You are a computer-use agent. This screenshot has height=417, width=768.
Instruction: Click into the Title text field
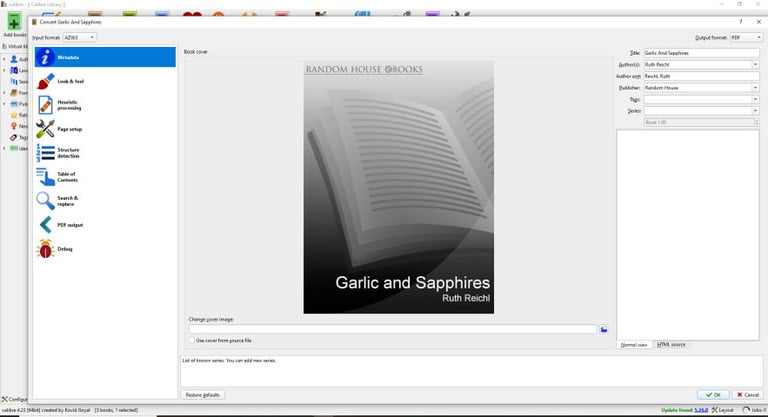coord(700,52)
